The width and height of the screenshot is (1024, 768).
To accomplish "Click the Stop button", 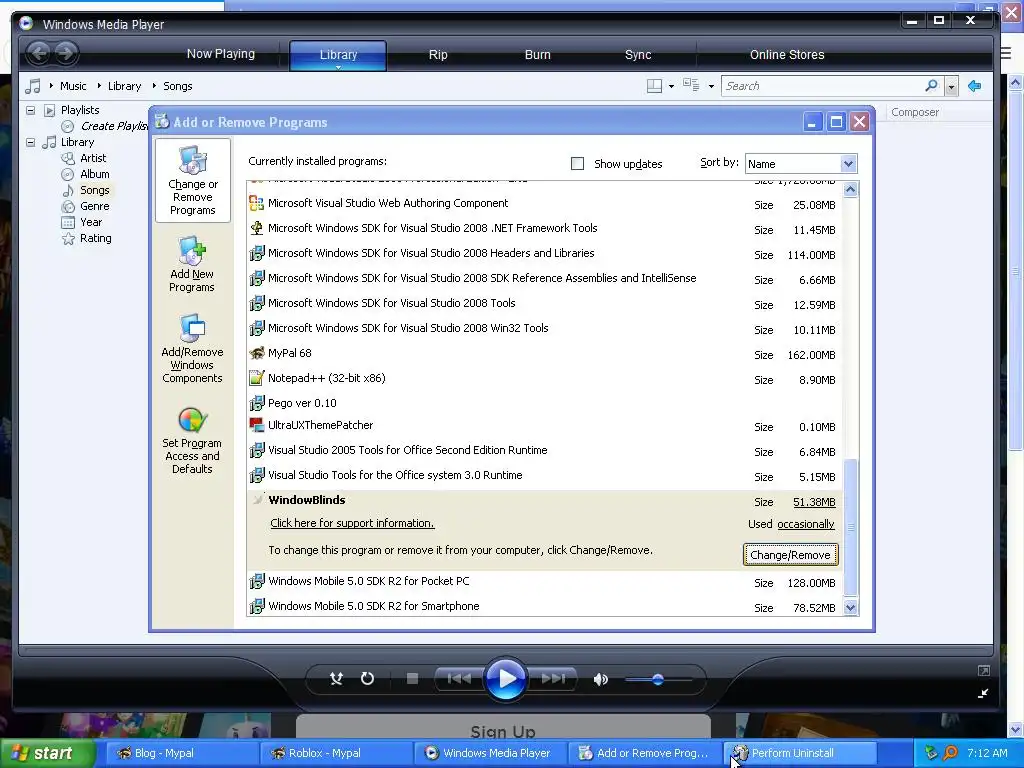I will point(412,679).
